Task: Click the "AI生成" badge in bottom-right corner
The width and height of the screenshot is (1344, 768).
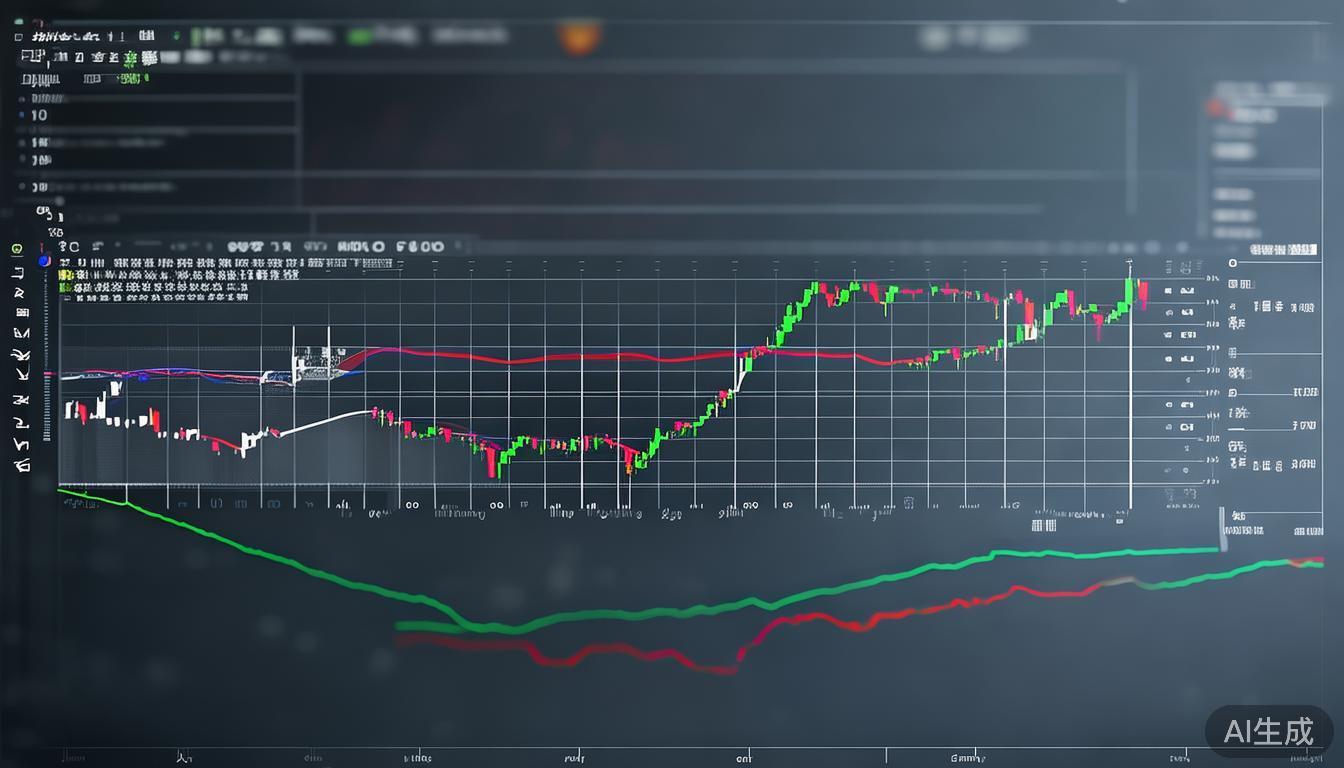Action: (x=1268, y=731)
